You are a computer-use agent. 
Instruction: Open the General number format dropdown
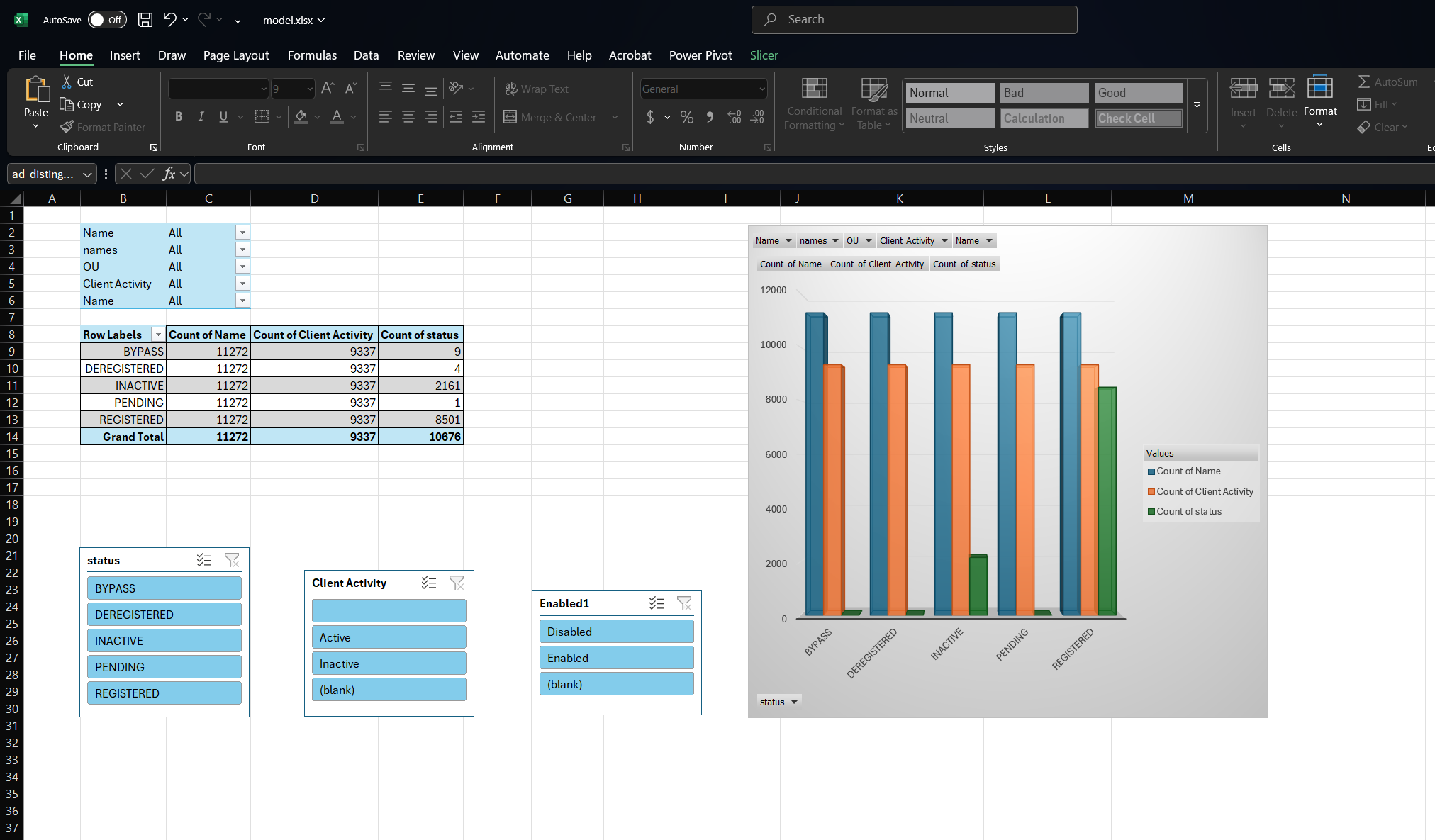(x=762, y=88)
